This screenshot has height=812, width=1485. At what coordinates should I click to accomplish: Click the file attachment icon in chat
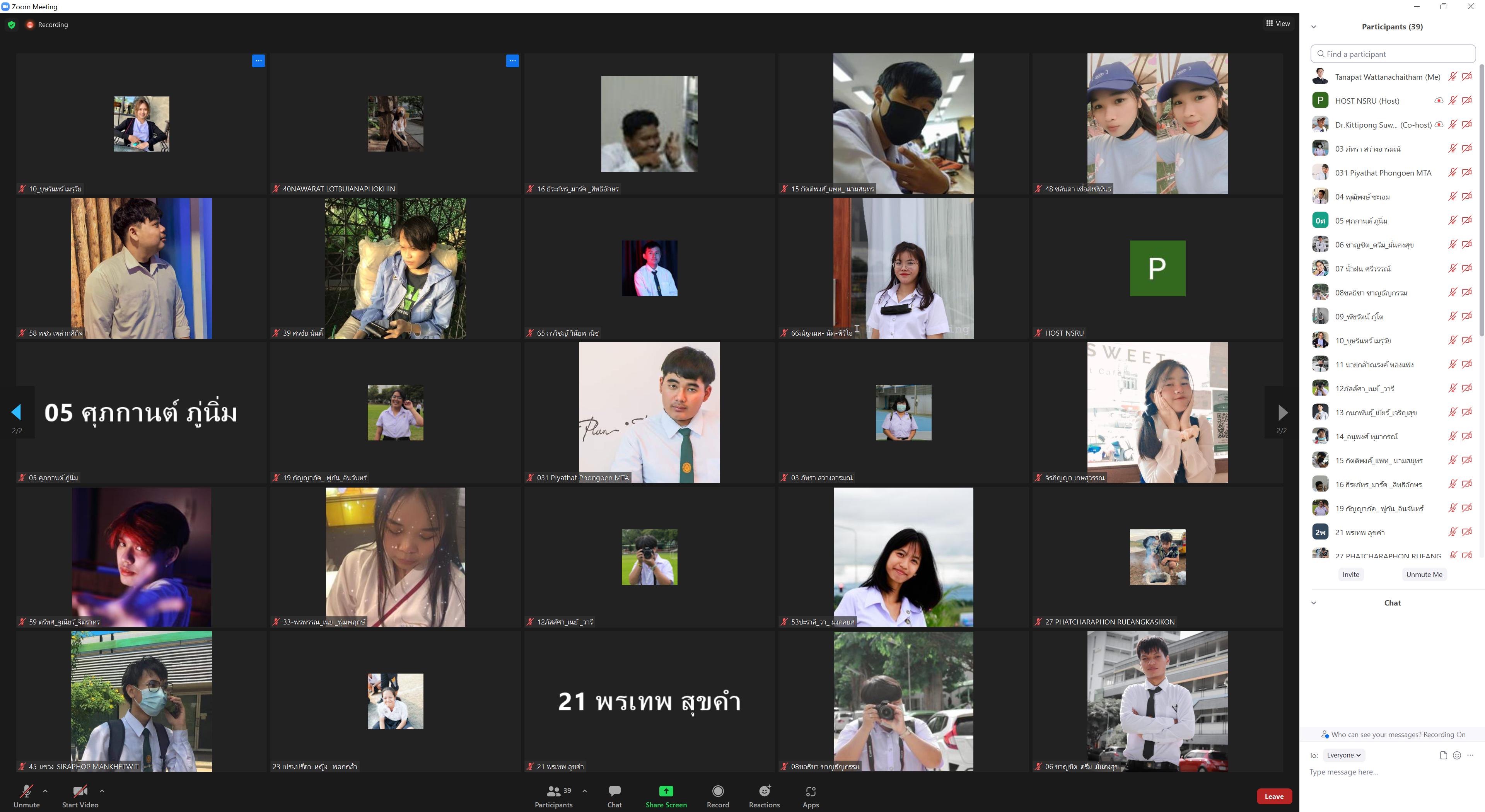1444,755
